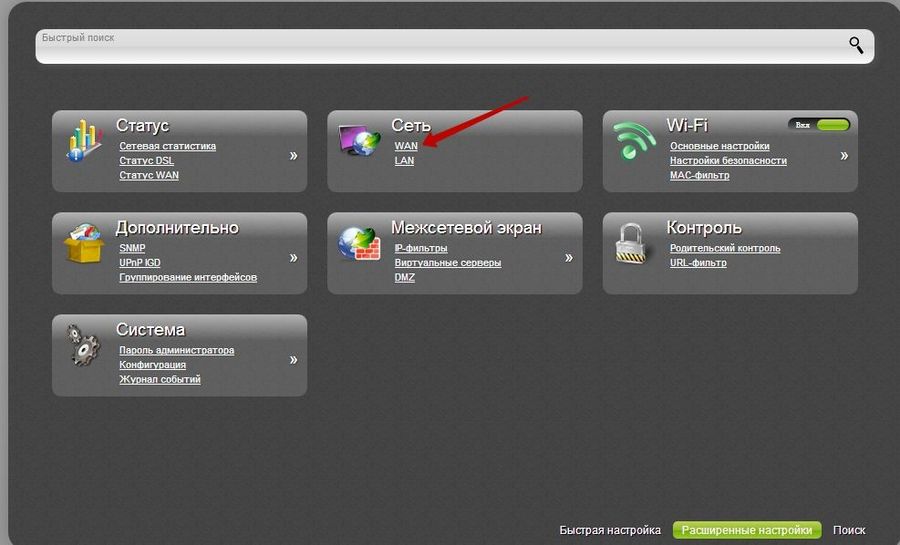Open Пароль администратора settings link

176,350
